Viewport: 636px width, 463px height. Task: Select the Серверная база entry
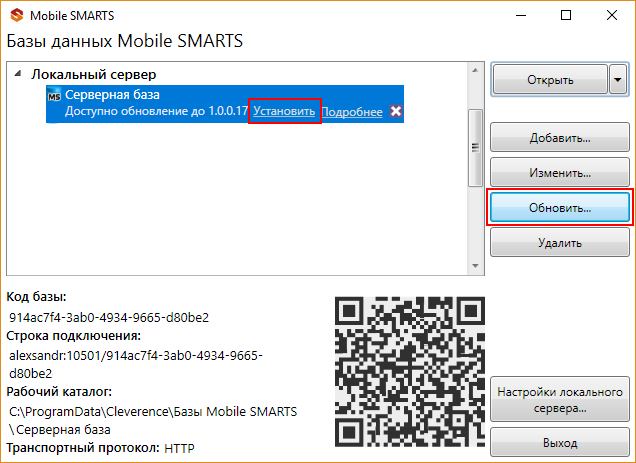tap(225, 104)
